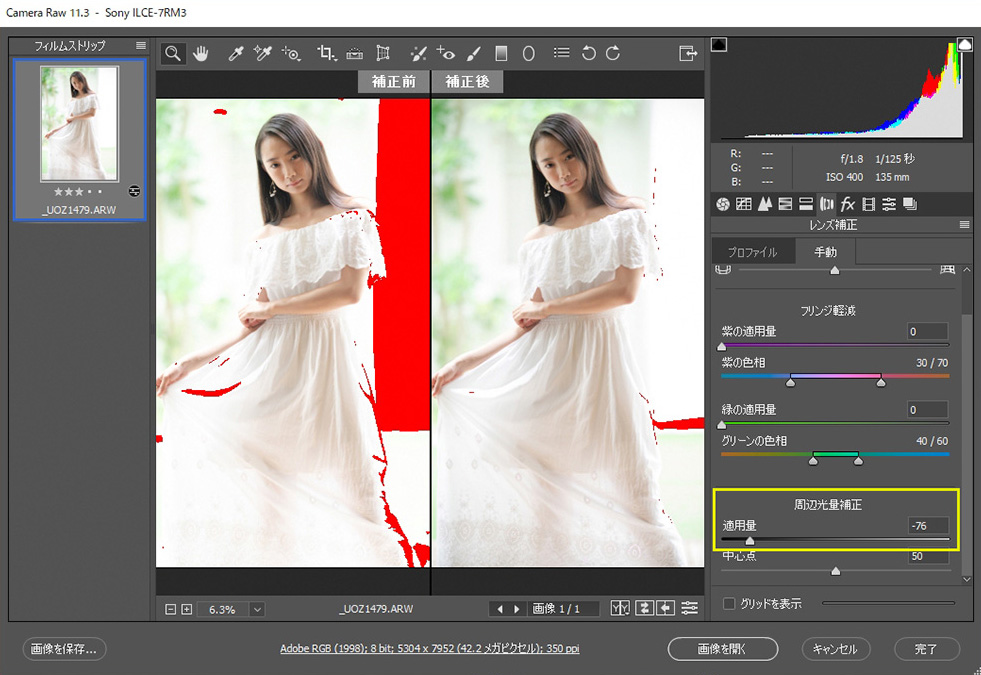Open the レンズ補正 panel options menu
The image size is (981, 675).
click(964, 225)
